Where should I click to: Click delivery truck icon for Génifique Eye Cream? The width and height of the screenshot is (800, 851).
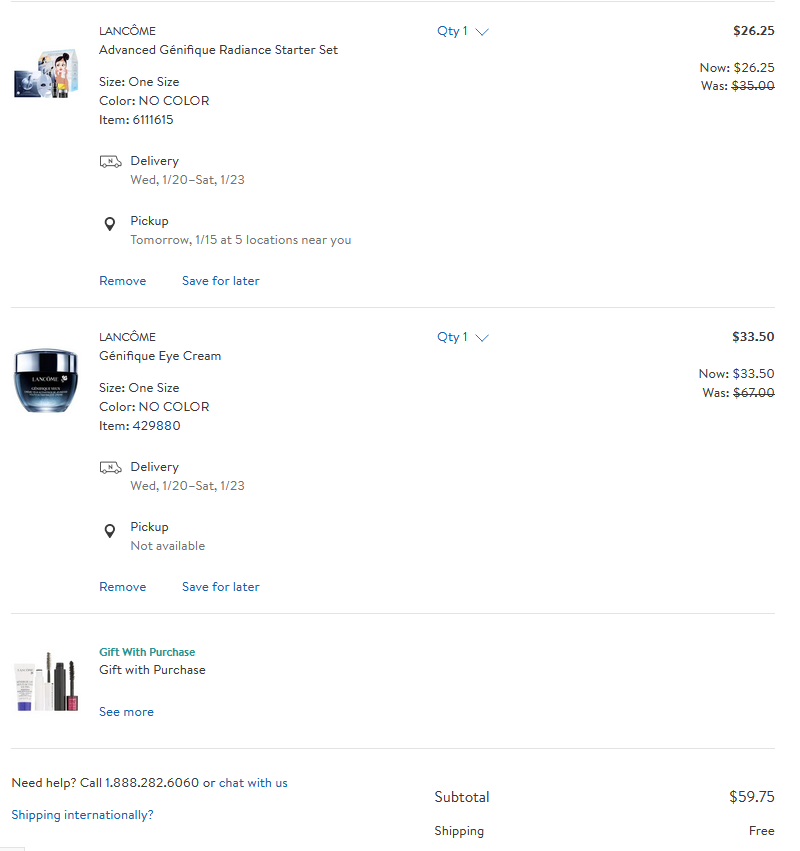(110, 468)
